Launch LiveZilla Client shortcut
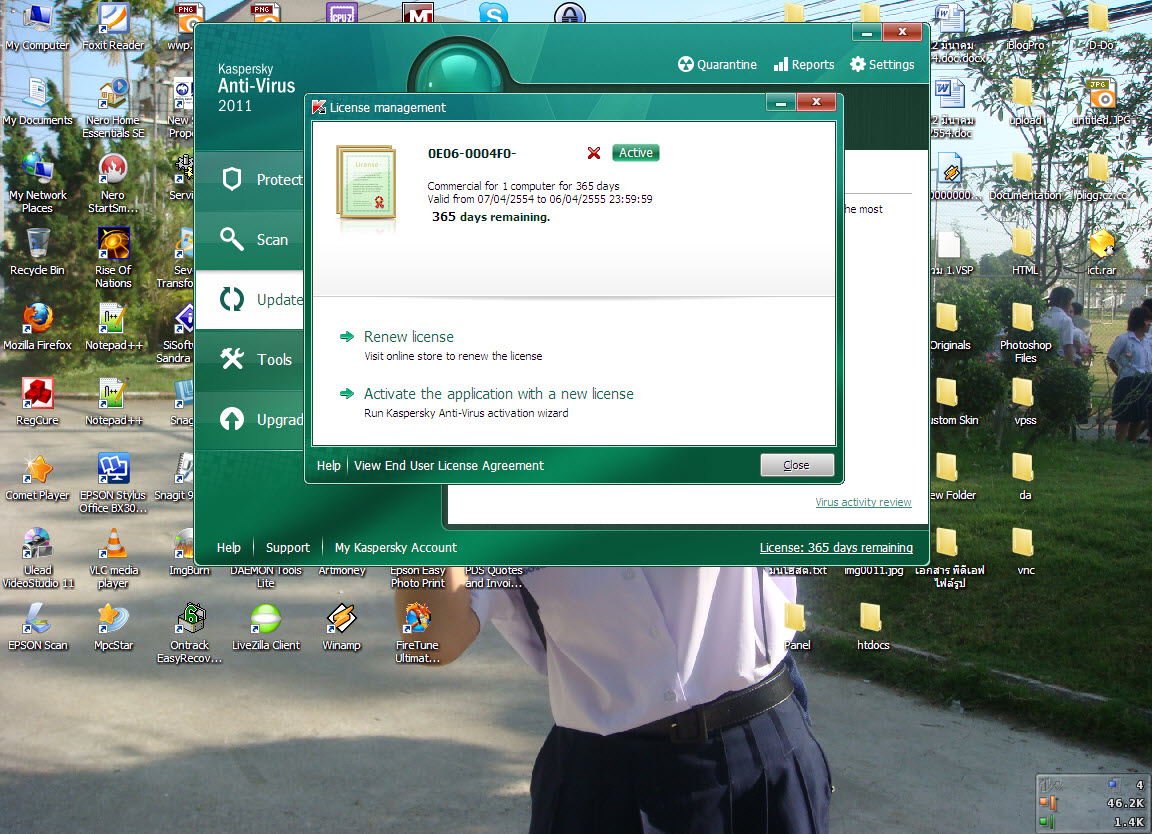Screen dimensions: 1152x834 tap(265, 627)
